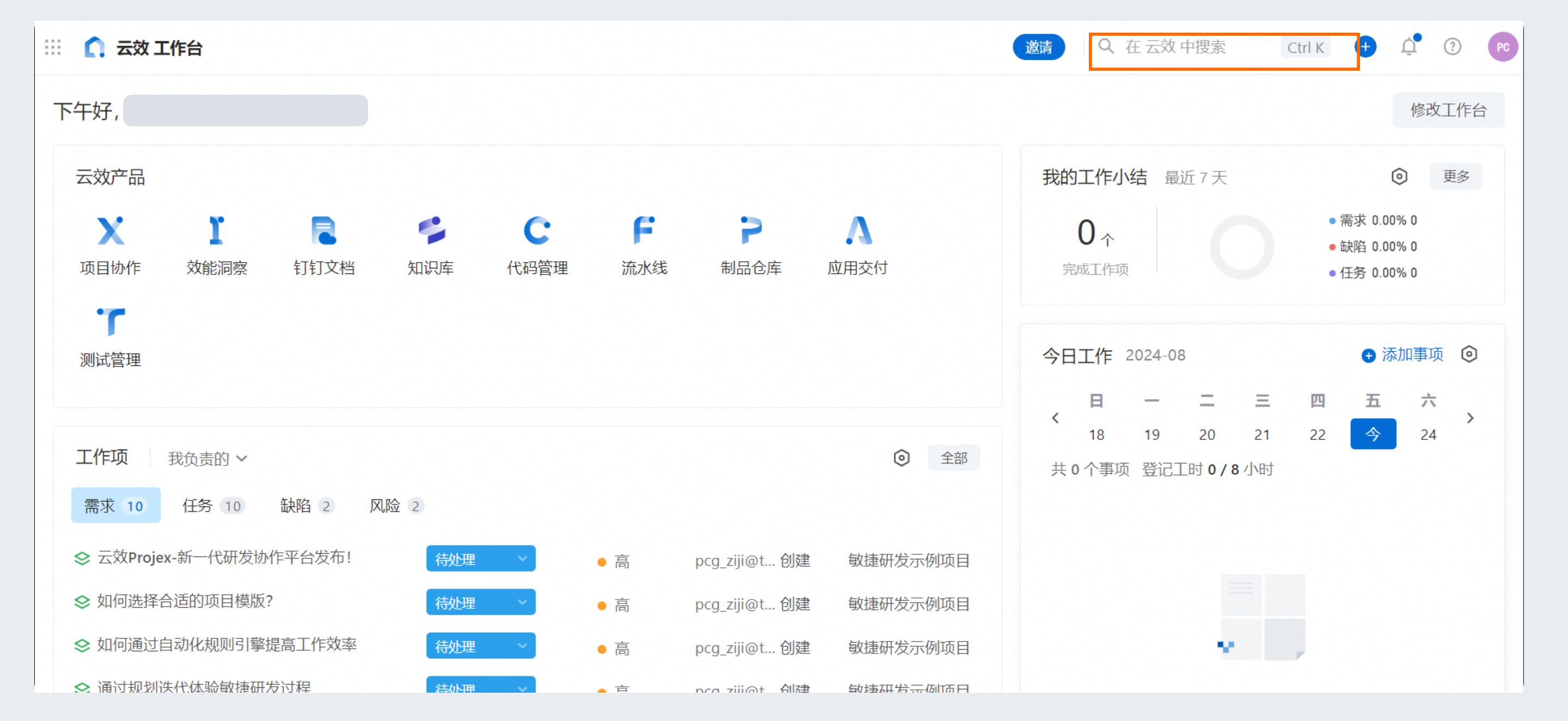
Task: Click 敏捷研发示例项目 in 云效Projex row
Action: click(909, 560)
